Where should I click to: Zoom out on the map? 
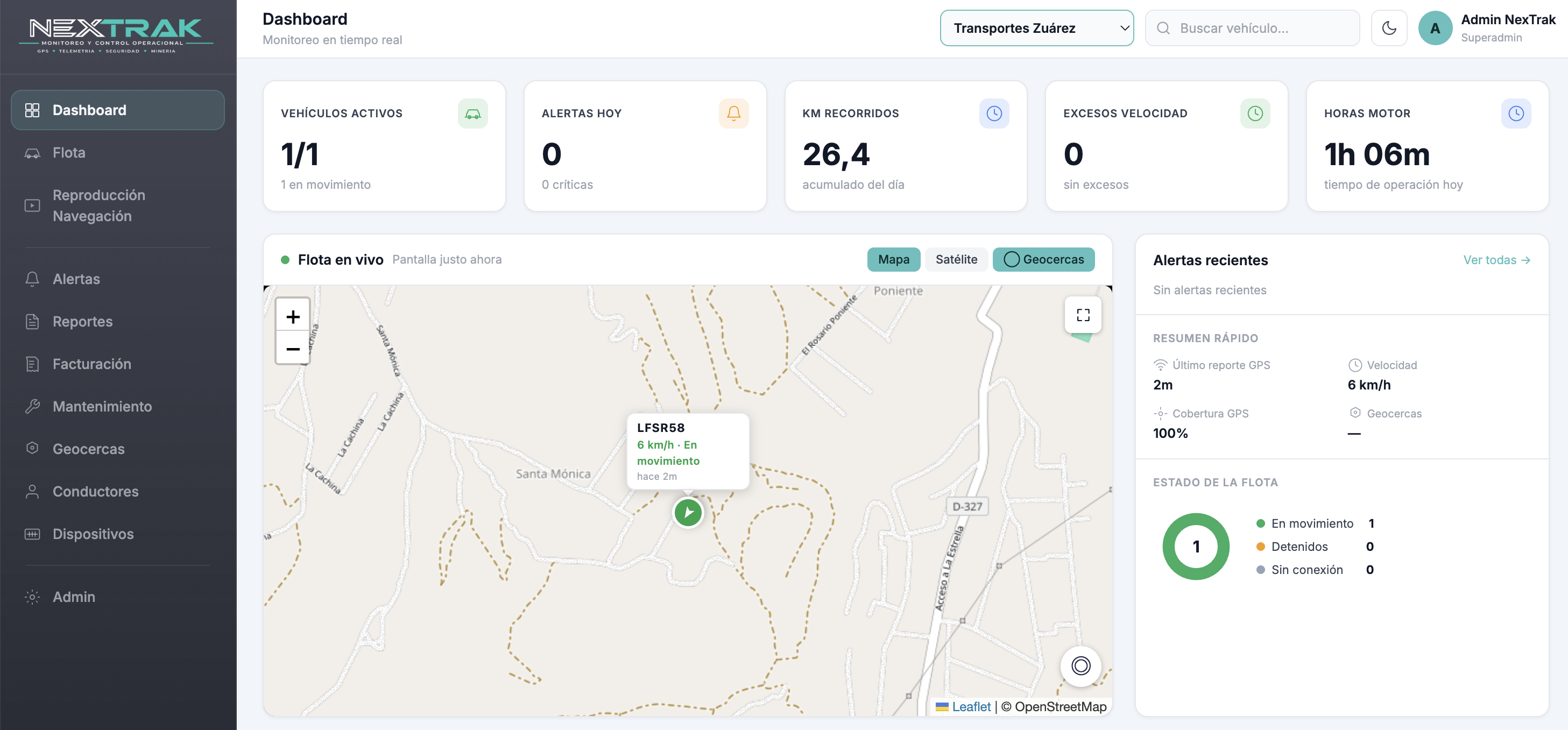tap(293, 349)
